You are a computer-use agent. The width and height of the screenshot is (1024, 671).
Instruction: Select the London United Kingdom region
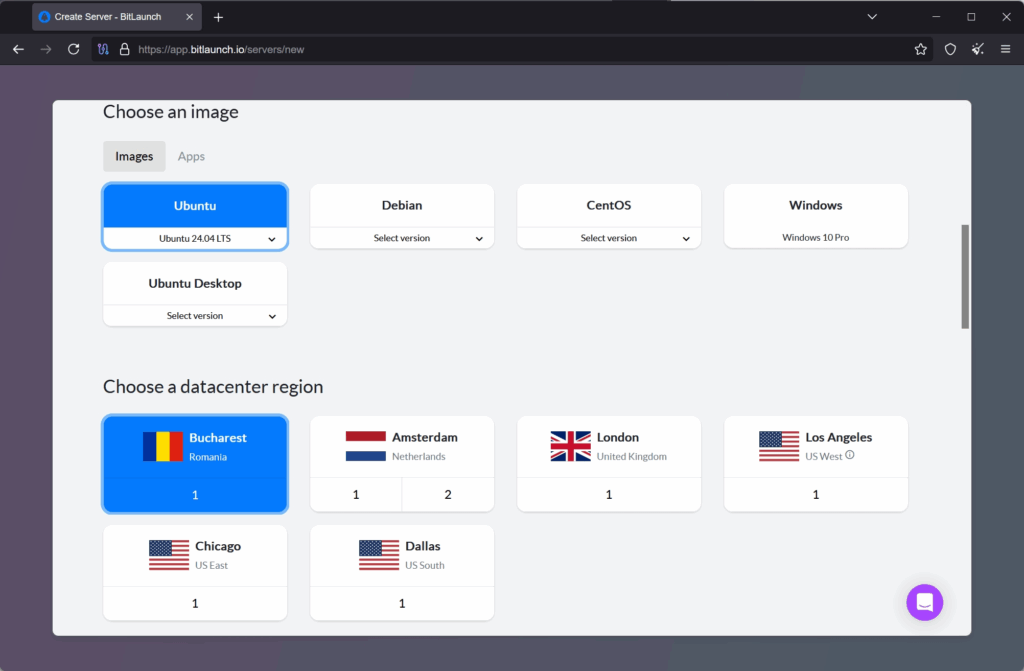[x=609, y=446]
